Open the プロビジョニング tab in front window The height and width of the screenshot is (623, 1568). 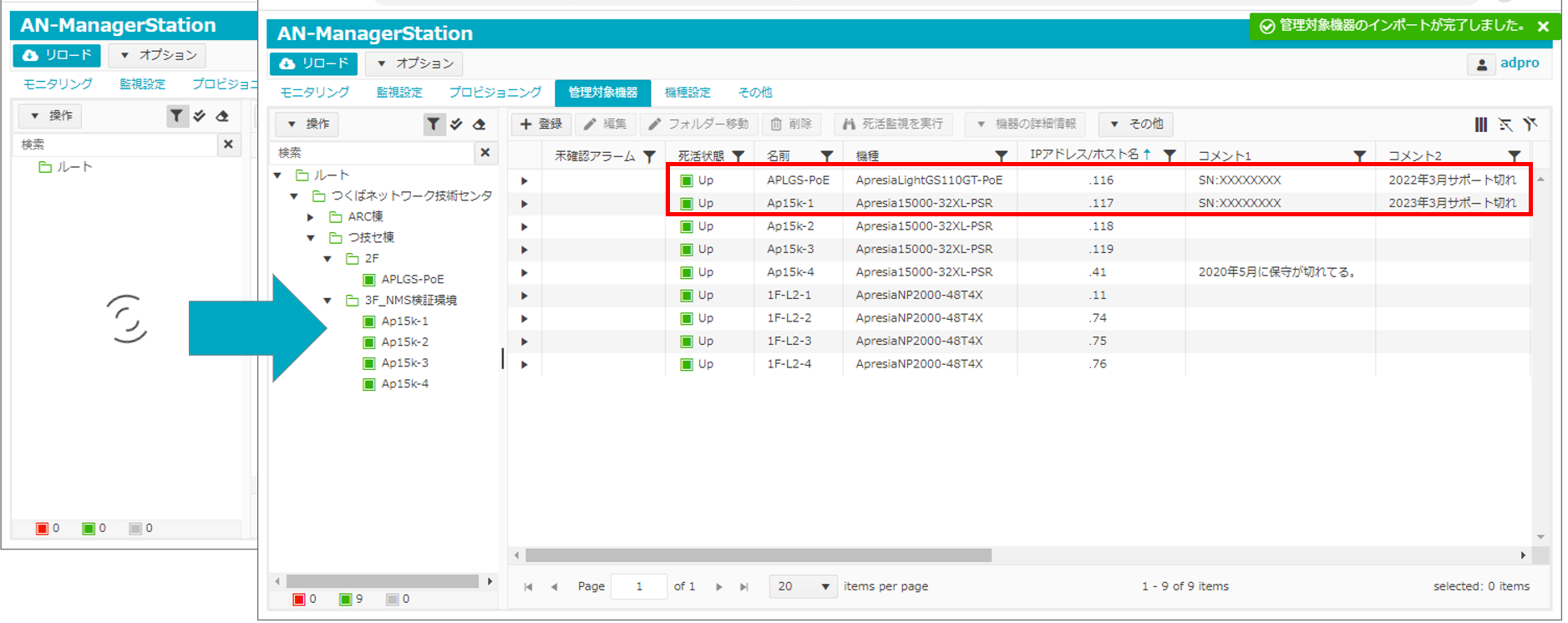click(x=495, y=93)
